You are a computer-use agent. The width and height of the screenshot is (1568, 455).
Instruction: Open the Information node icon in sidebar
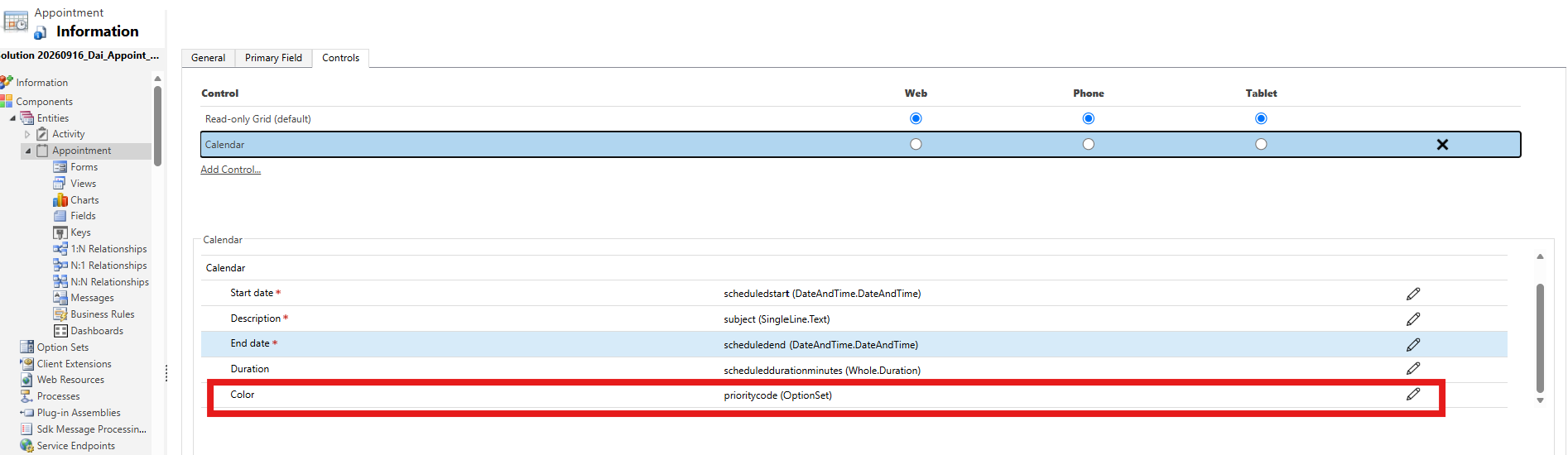click(7, 82)
